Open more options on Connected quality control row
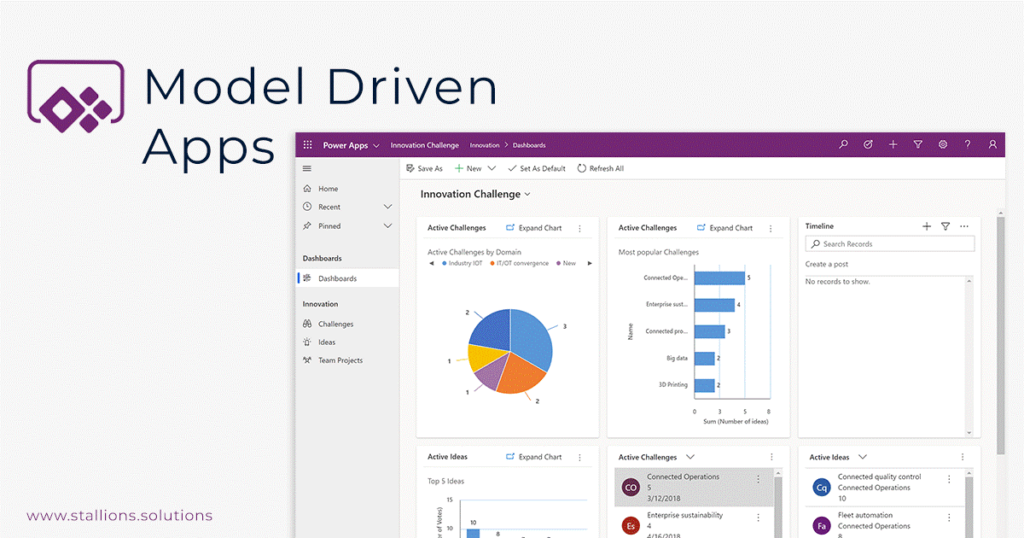Viewport: 1024px width, 538px height. [949, 479]
